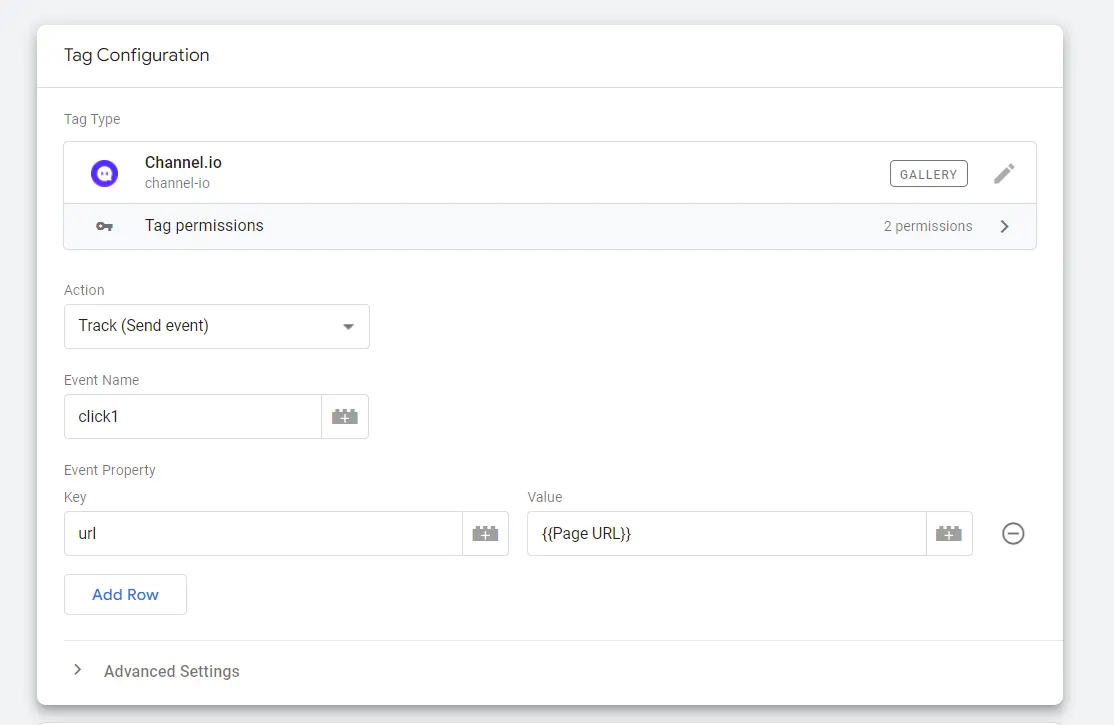Click the Value field containing {{Page URL}}
1114x725 pixels.
726,534
